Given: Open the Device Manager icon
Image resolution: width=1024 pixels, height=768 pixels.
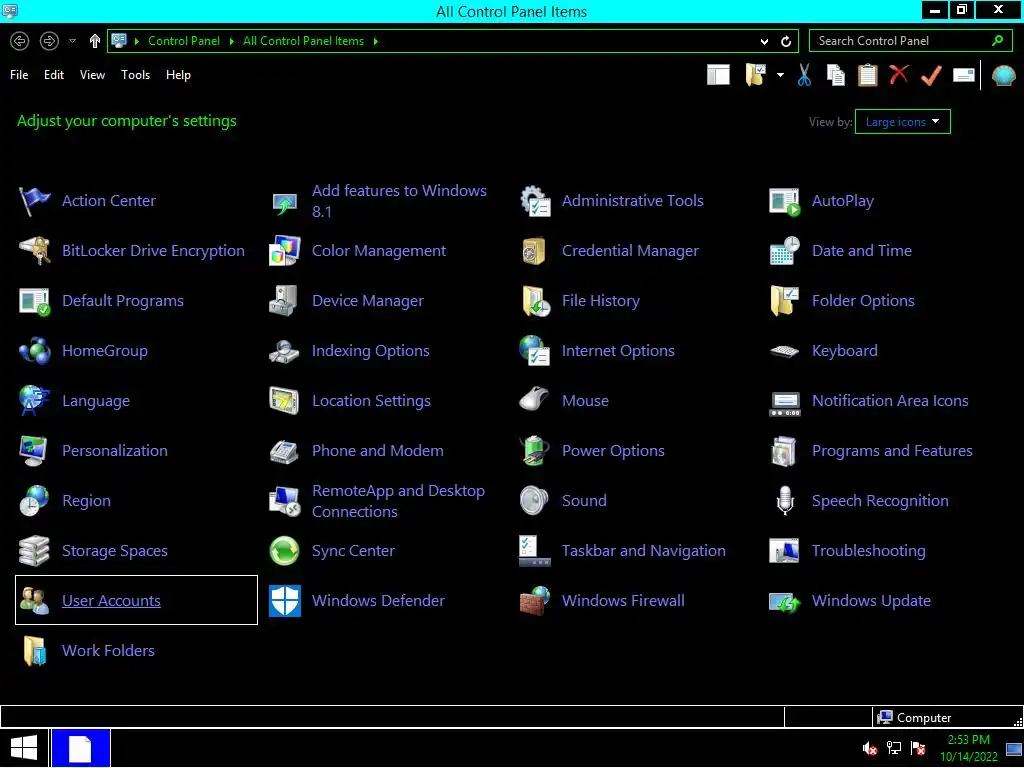Looking at the screenshot, I should click(285, 301).
